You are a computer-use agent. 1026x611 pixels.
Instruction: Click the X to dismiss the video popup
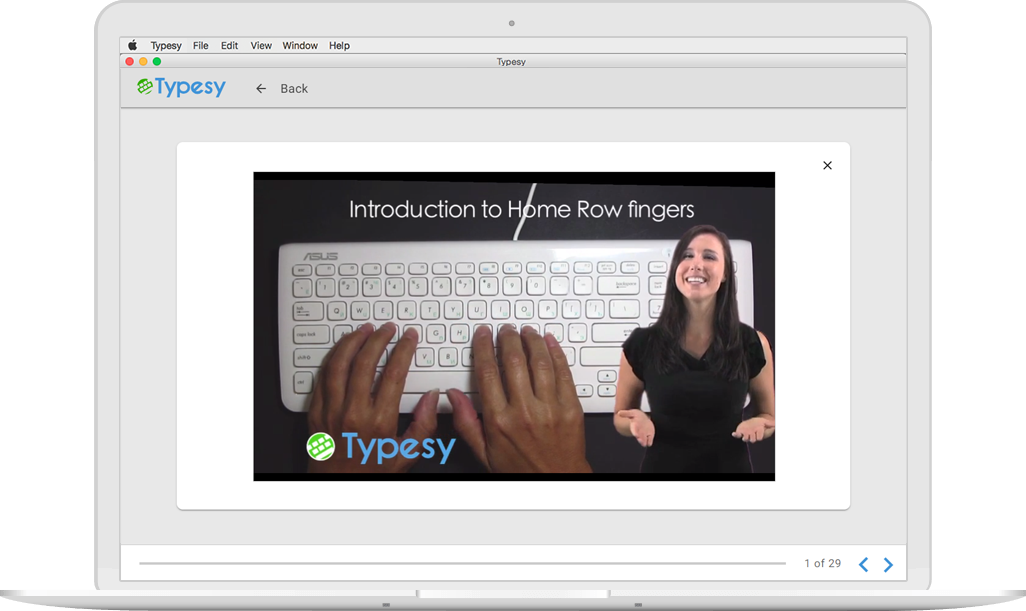click(x=827, y=165)
